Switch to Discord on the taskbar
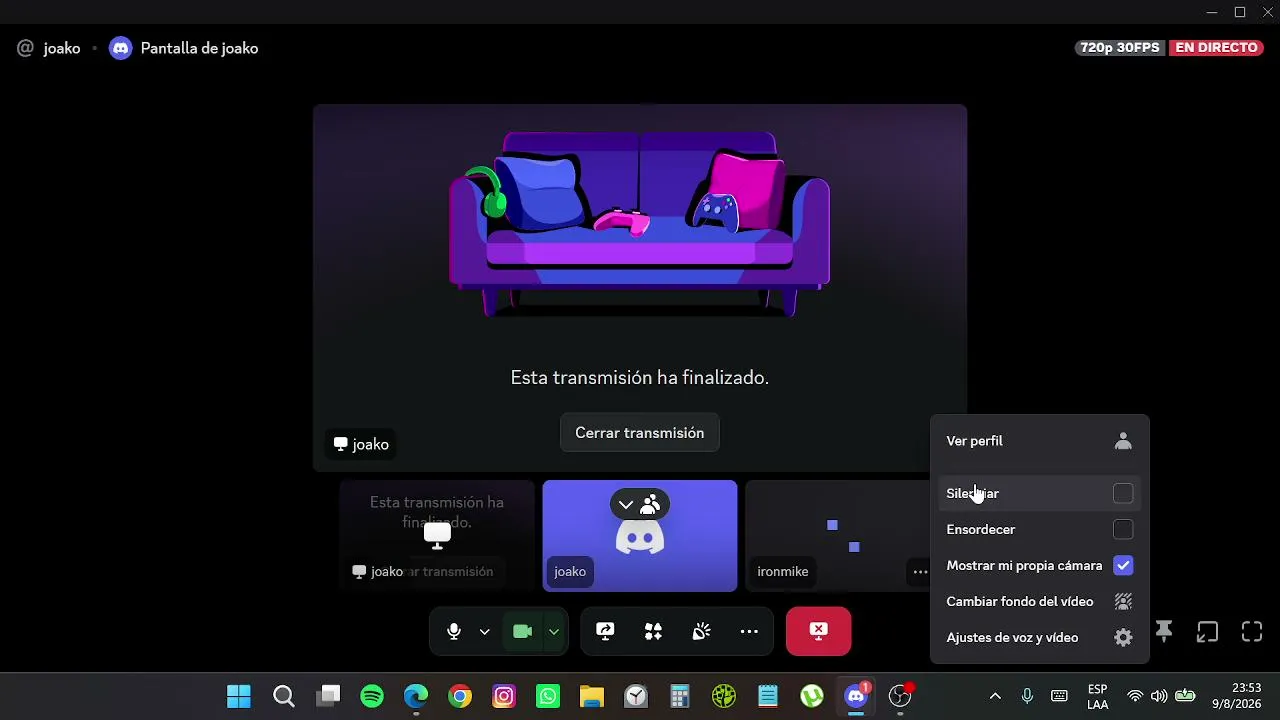 pyautogui.click(x=856, y=696)
